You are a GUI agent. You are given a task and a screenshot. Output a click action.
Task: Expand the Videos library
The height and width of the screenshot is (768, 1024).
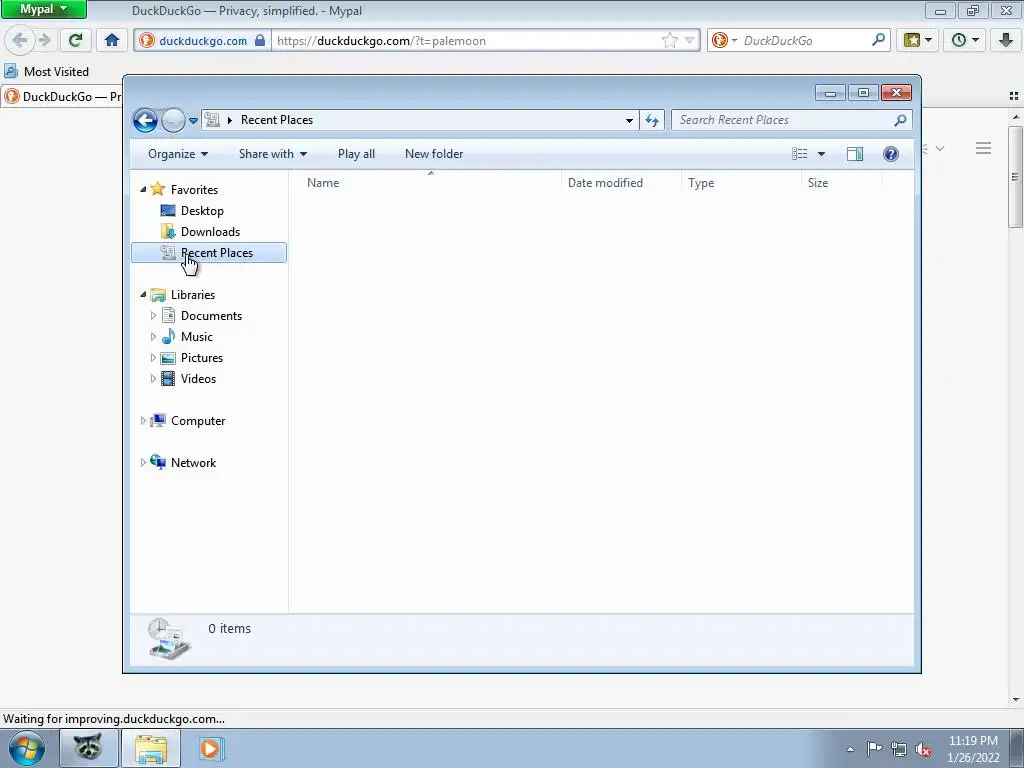153,379
